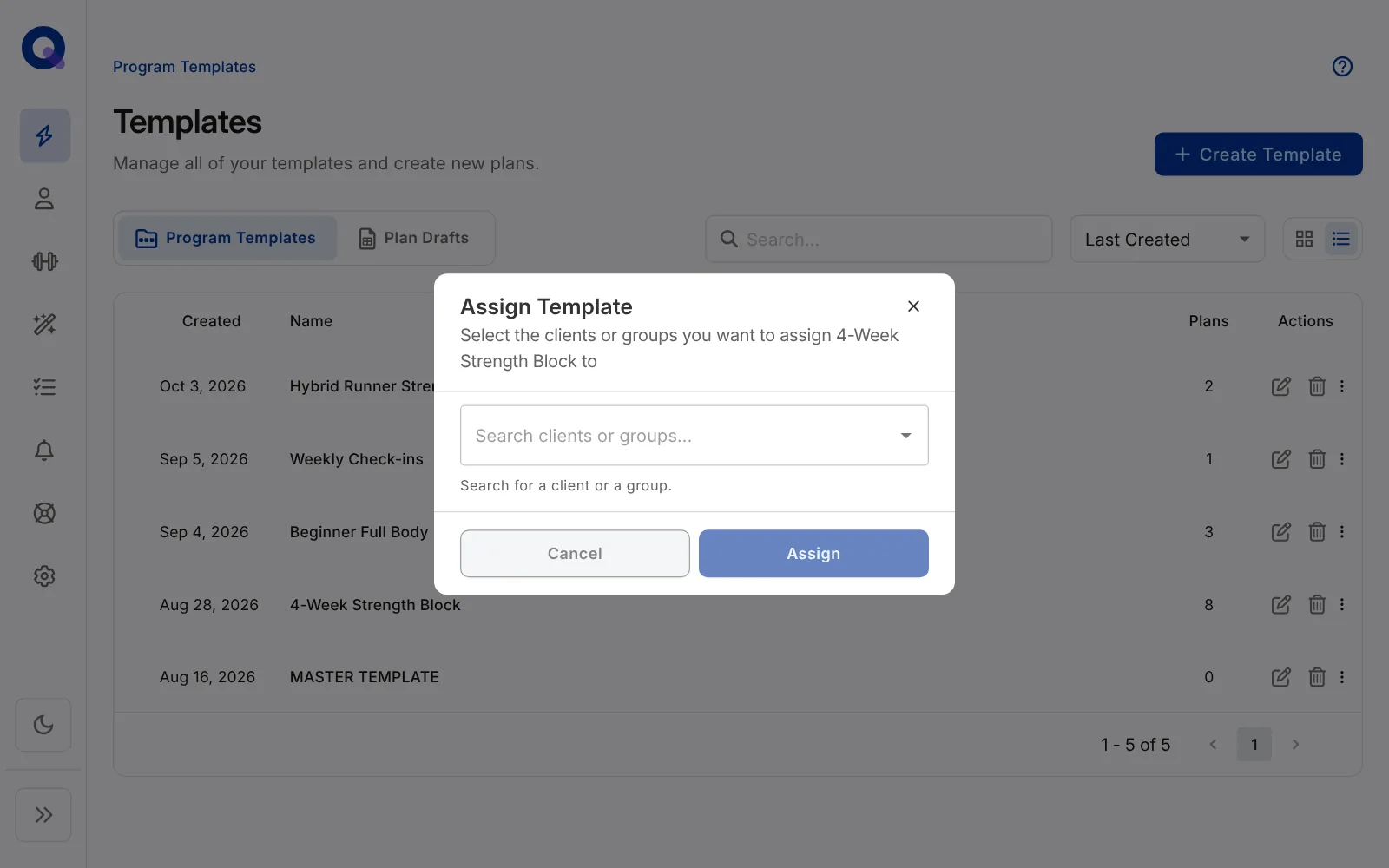Open more options for 4-Week Strength Block
Screen dimensions: 1389x868
click(1342, 605)
